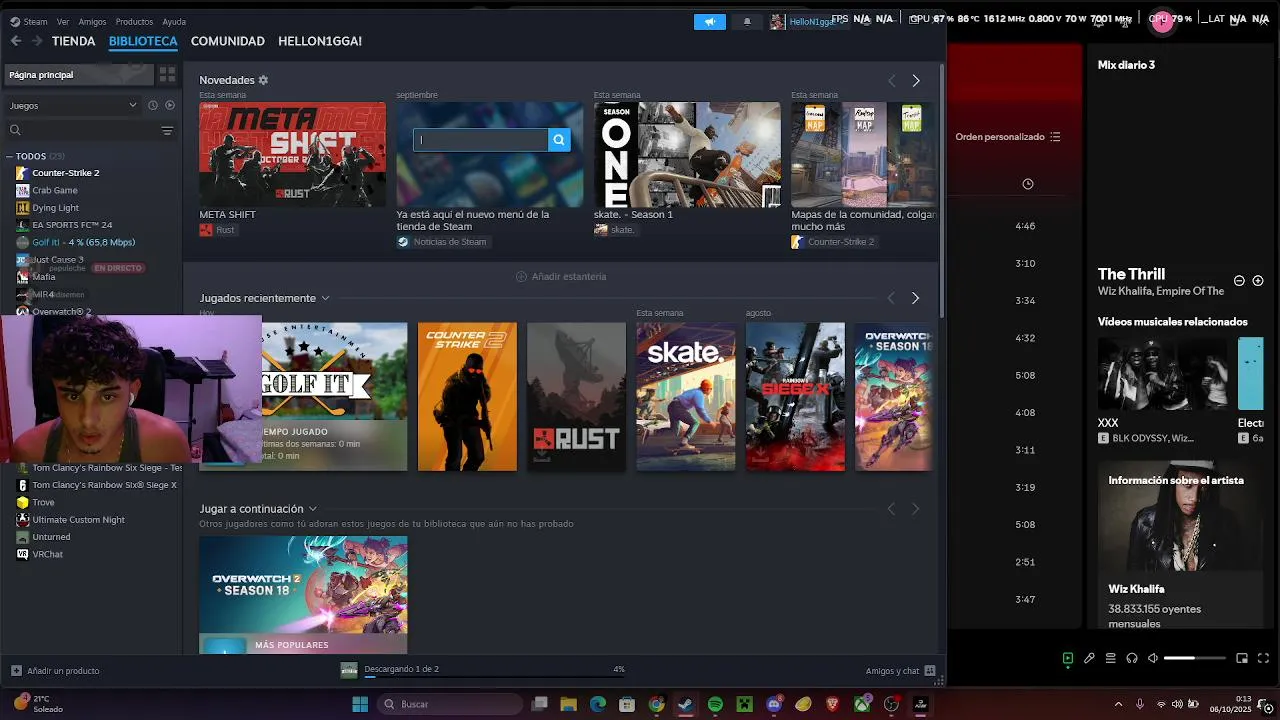The height and width of the screenshot is (720, 1280).
Task: Open Novedades settings gear
Action: click(263, 80)
